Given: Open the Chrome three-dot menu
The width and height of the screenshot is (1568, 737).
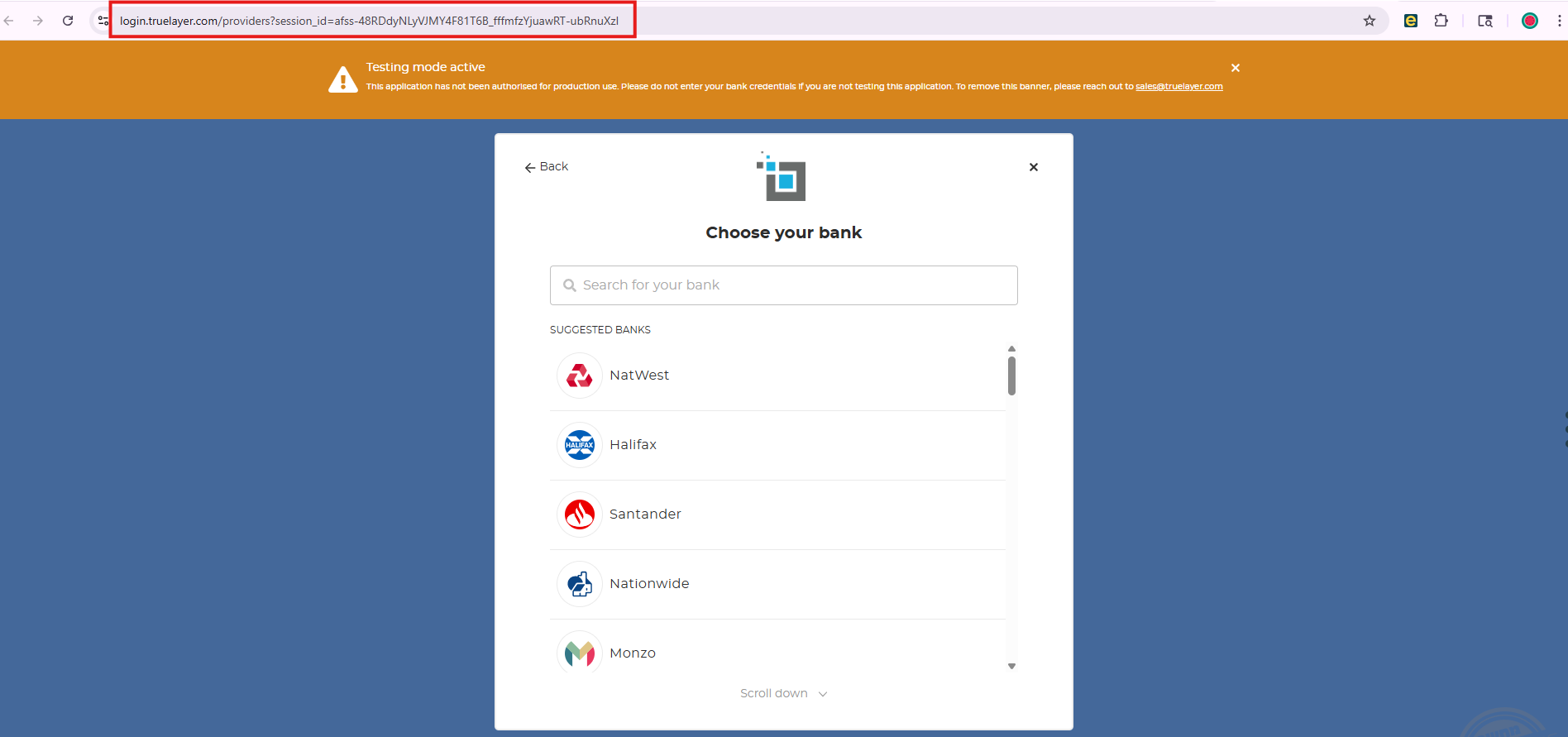Looking at the screenshot, I should (x=1560, y=21).
